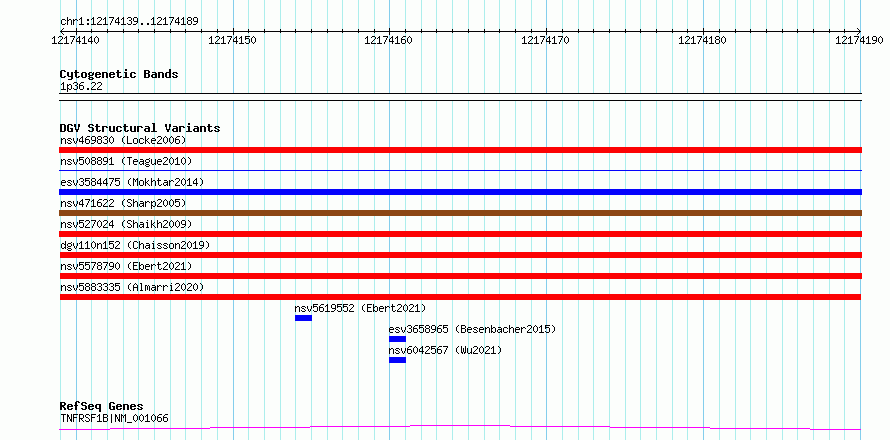Open the nsv508891 (Teague2010) variant label
890x440 pixels.
(x=126, y=161)
